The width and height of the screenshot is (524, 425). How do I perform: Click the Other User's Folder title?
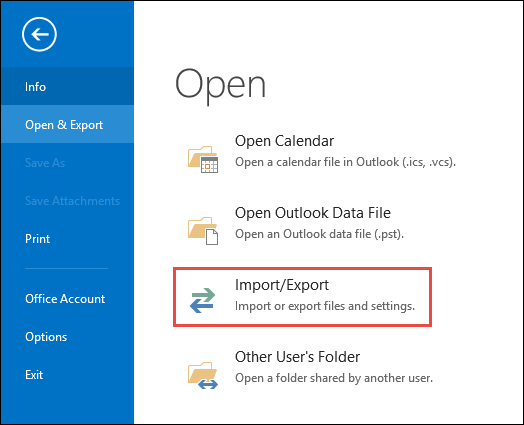297,357
